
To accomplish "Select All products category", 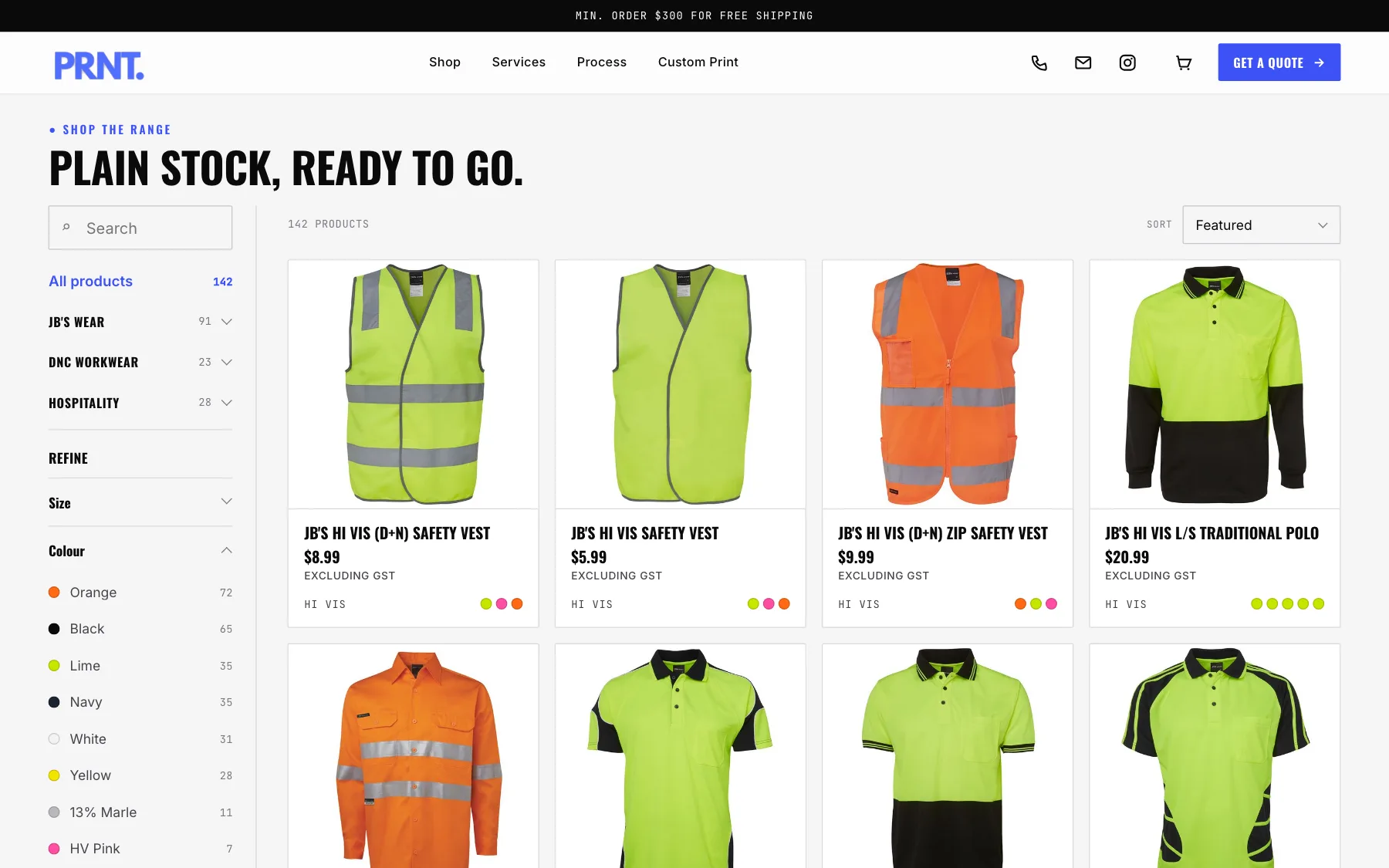I will point(140,281).
